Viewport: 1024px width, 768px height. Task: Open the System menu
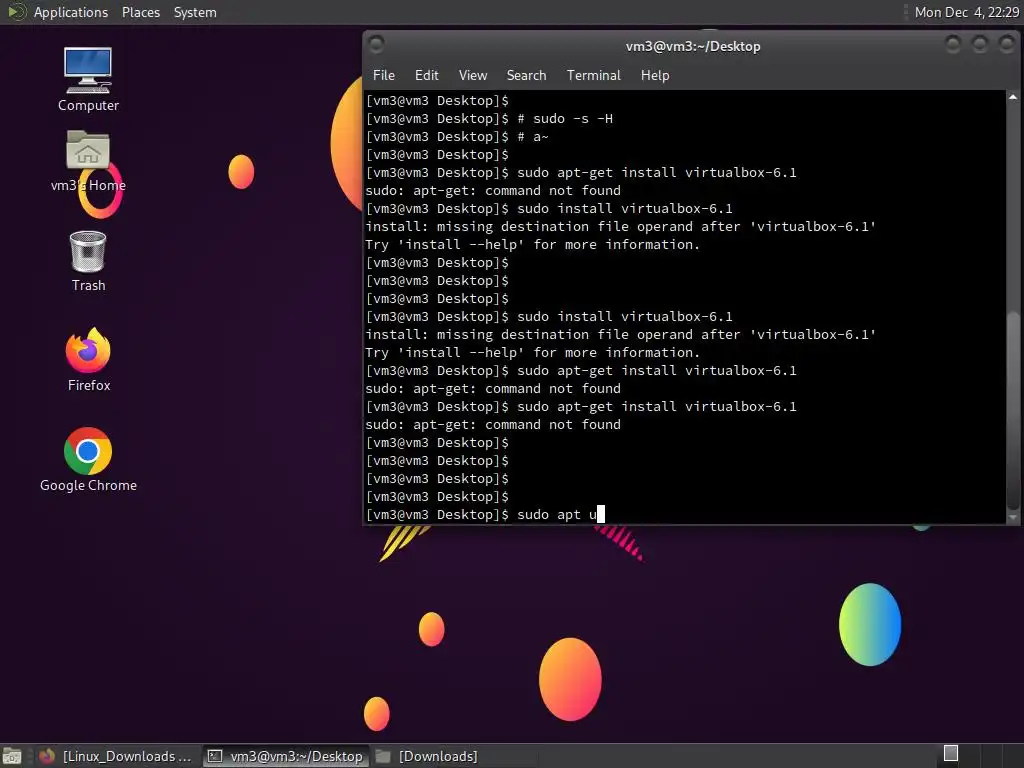click(195, 12)
